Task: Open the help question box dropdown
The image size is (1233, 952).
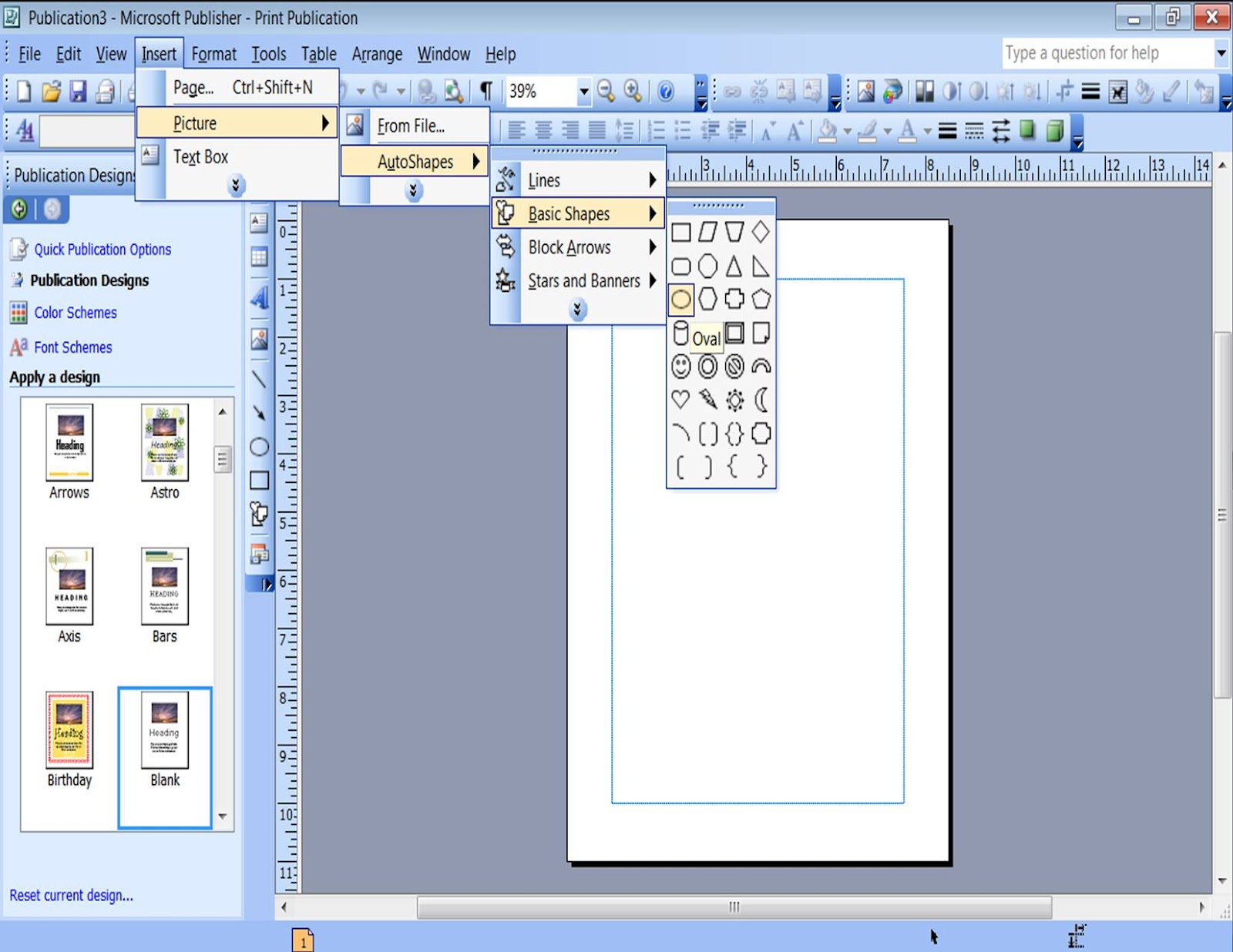Action: pos(1221,53)
